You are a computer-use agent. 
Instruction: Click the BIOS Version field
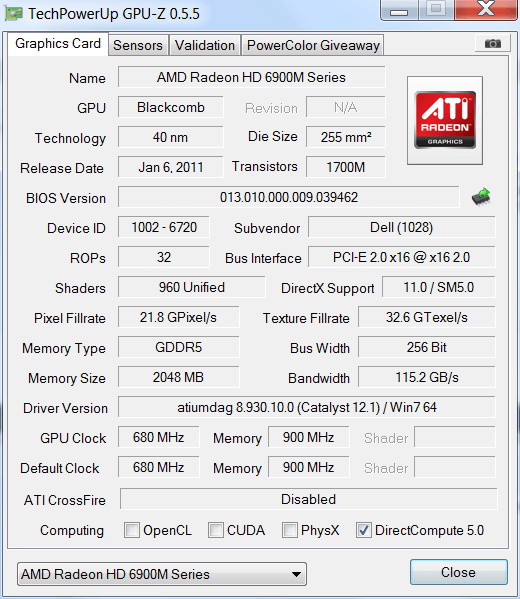[x=288, y=197]
